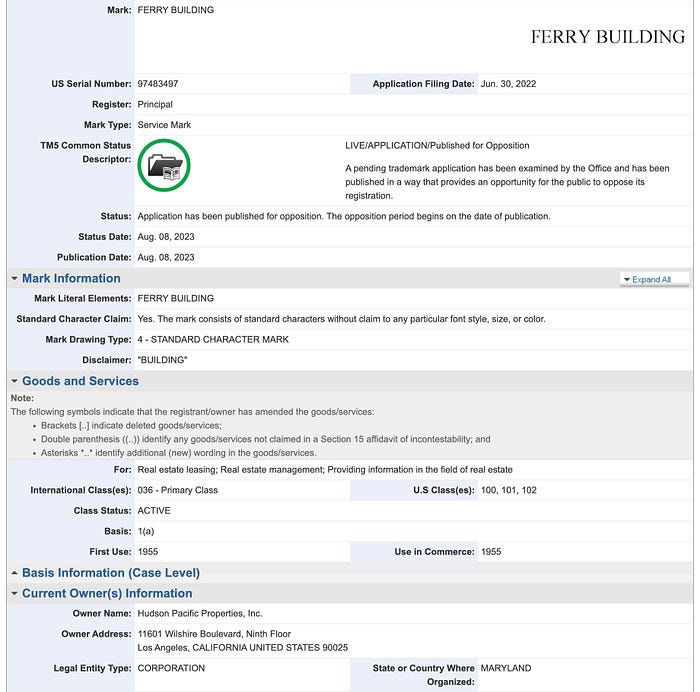Click the Use in Commerce value 1955
The width and height of the screenshot is (700, 692).
click(491, 552)
